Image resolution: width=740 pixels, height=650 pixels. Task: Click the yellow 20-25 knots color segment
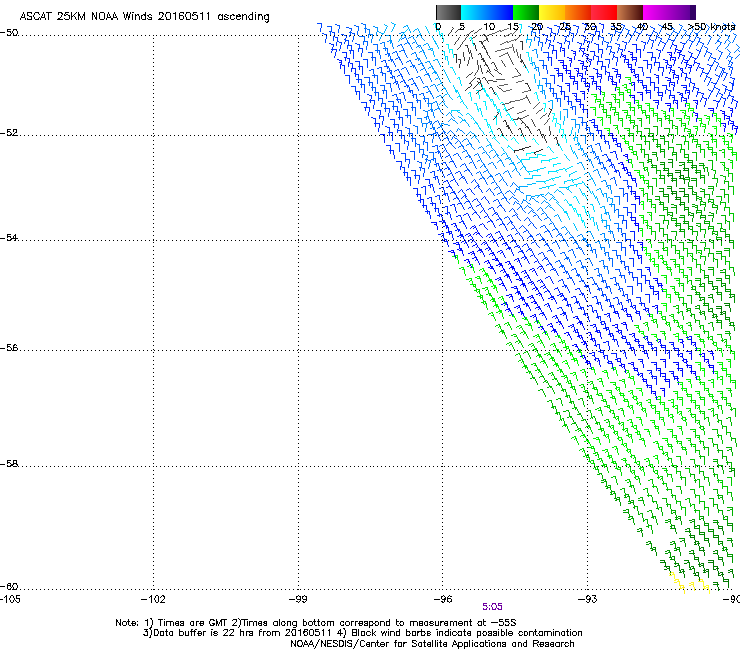tap(552, 12)
